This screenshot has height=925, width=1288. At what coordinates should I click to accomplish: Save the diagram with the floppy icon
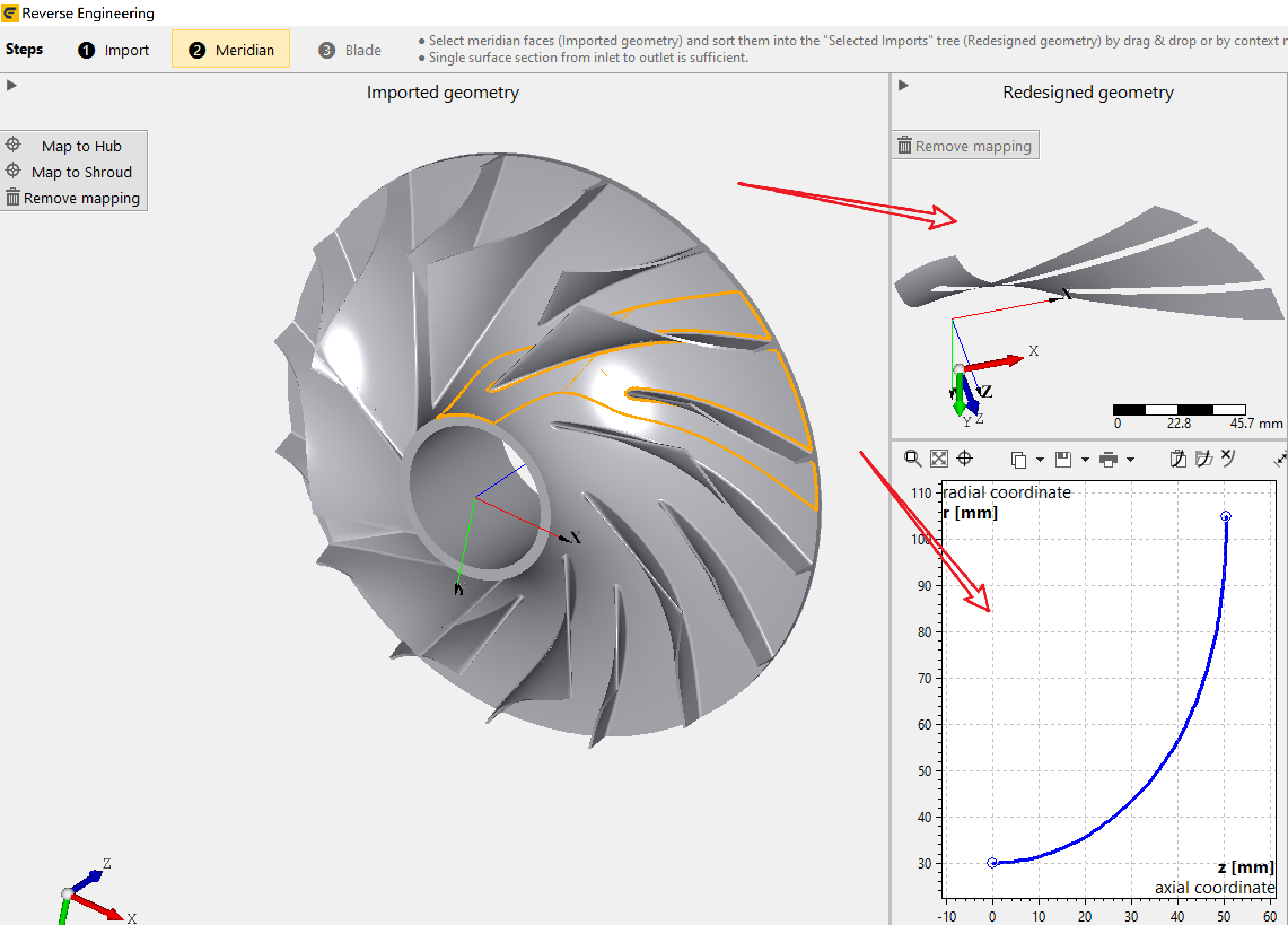tap(1063, 459)
